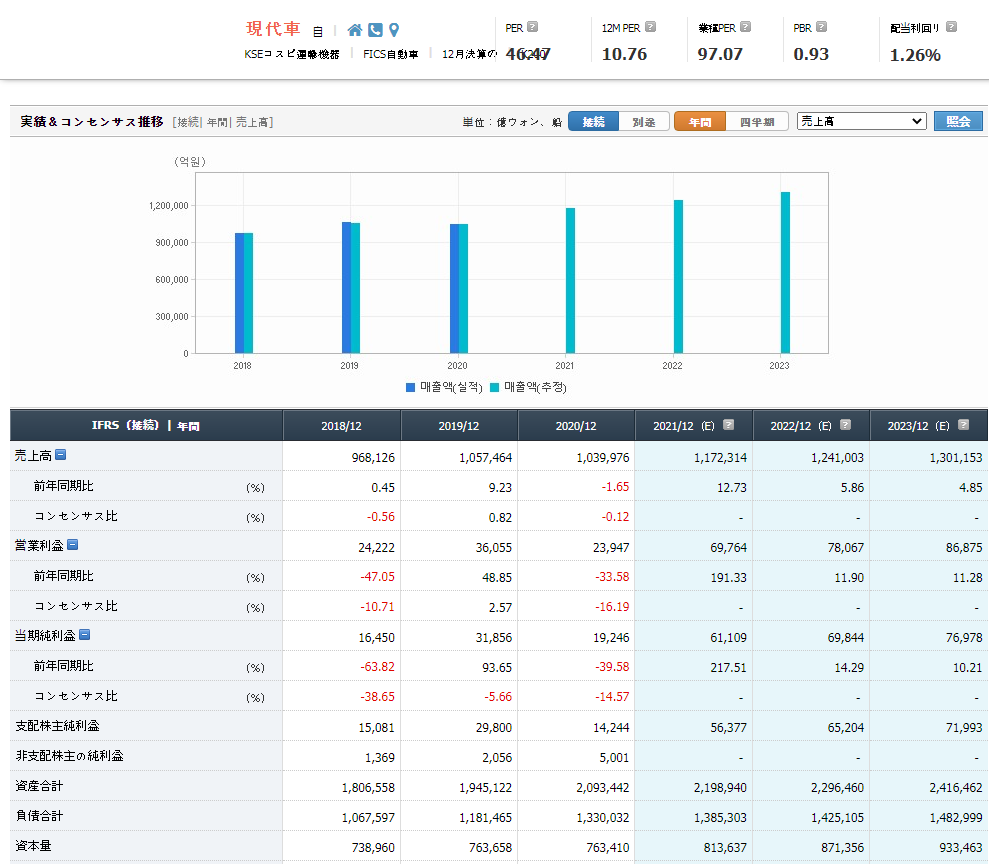
Task: Click the help icon in 2021/12 (E) header
Action: pos(728,425)
